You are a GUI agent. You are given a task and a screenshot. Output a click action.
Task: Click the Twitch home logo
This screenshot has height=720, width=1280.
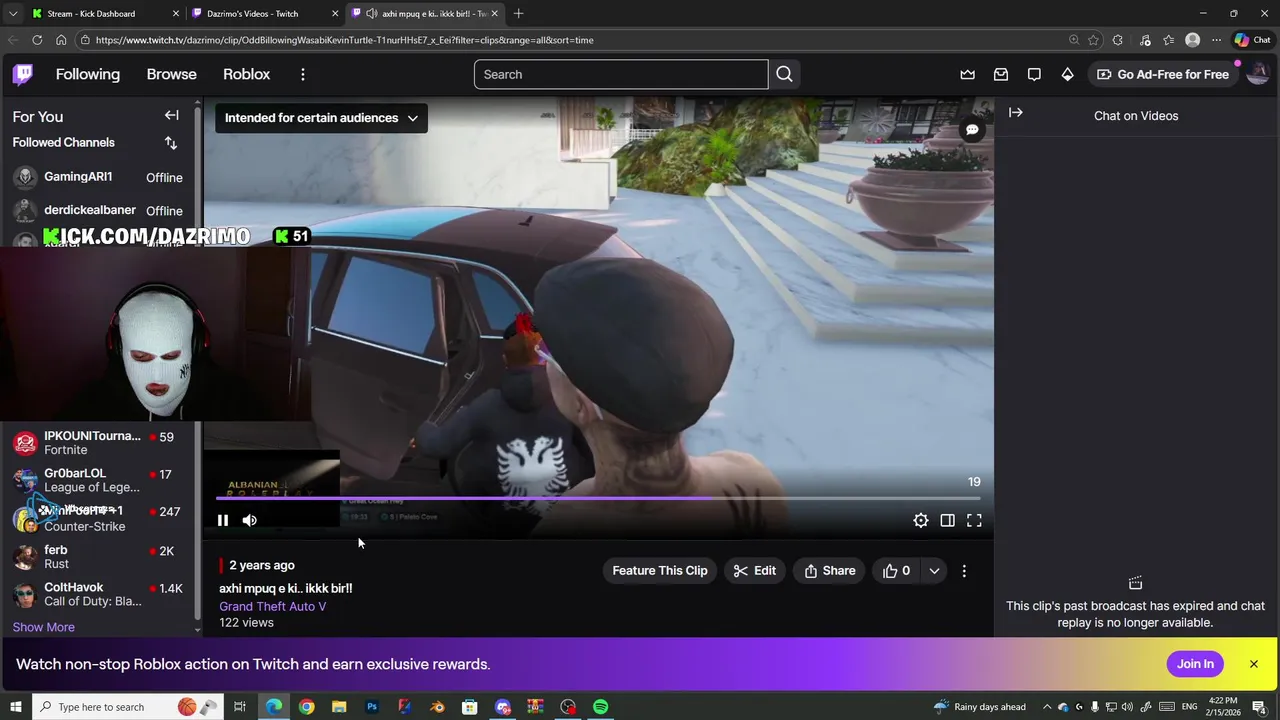(x=23, y=74)
